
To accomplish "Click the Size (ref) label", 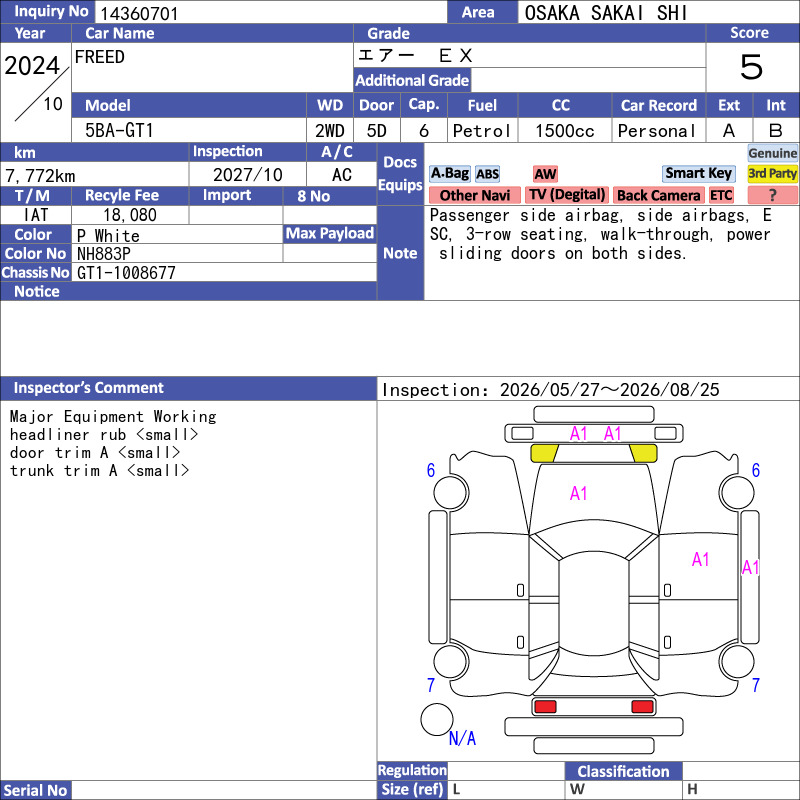I will click(x=412, y=789).
